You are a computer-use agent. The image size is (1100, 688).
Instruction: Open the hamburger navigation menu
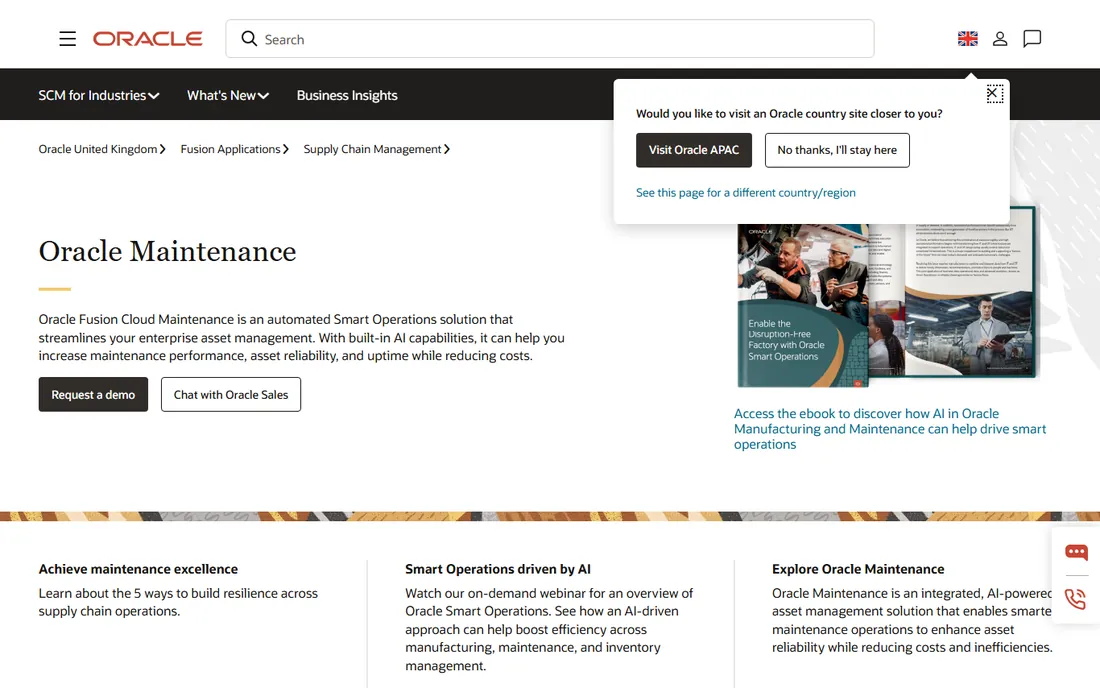point(67,39)
